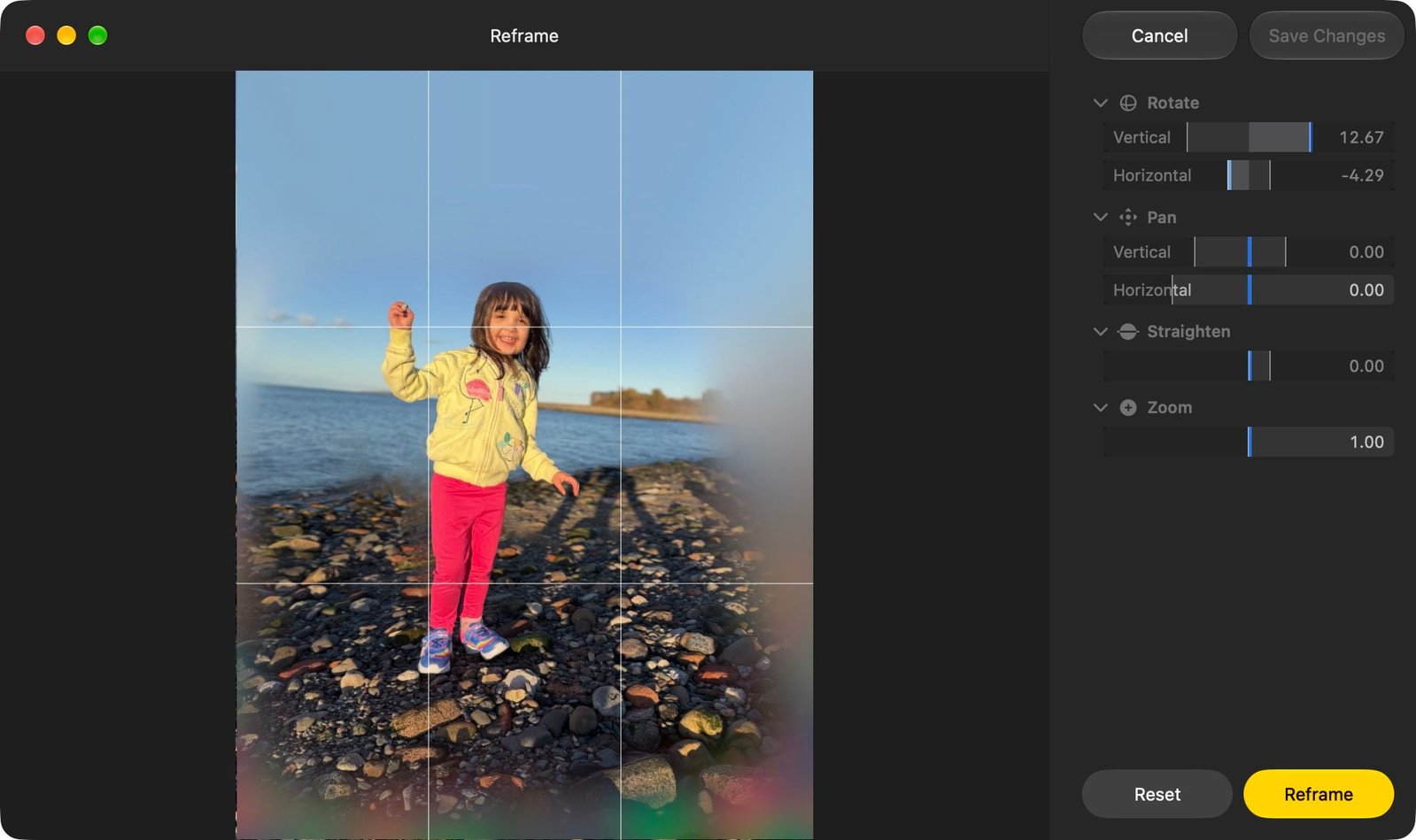The image size is (1416, 840).
Task: Click the Pan Vertical slider
Action: coord(1249,252)
